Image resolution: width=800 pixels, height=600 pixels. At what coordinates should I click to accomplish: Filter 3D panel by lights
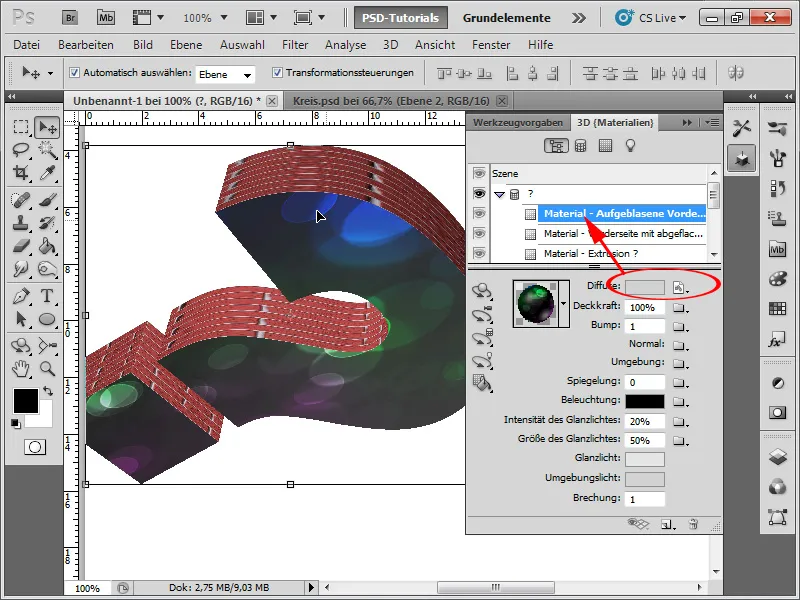[x=631, y=146]
